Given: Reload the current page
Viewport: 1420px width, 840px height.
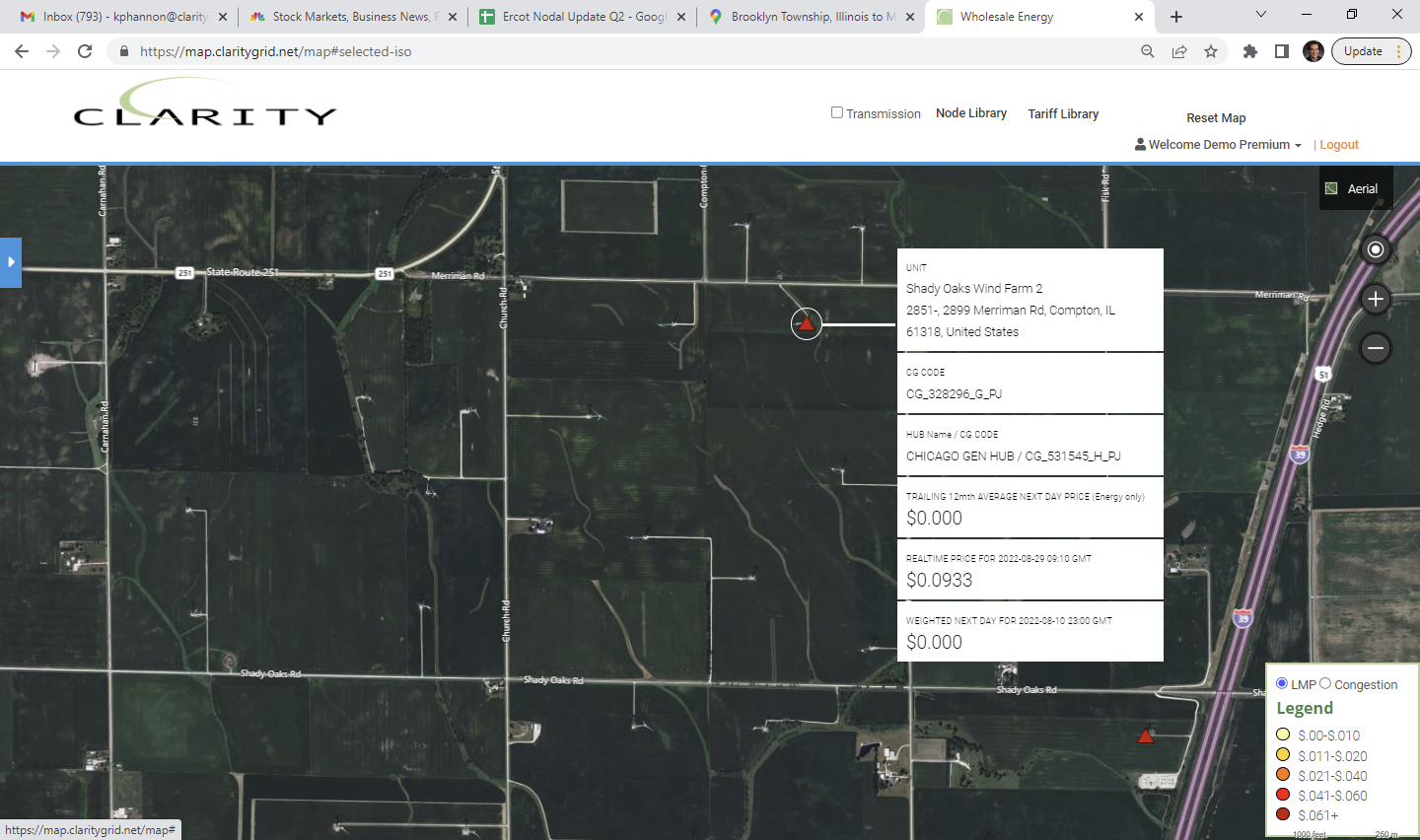Looking at the screenshot, I should 85,51.
